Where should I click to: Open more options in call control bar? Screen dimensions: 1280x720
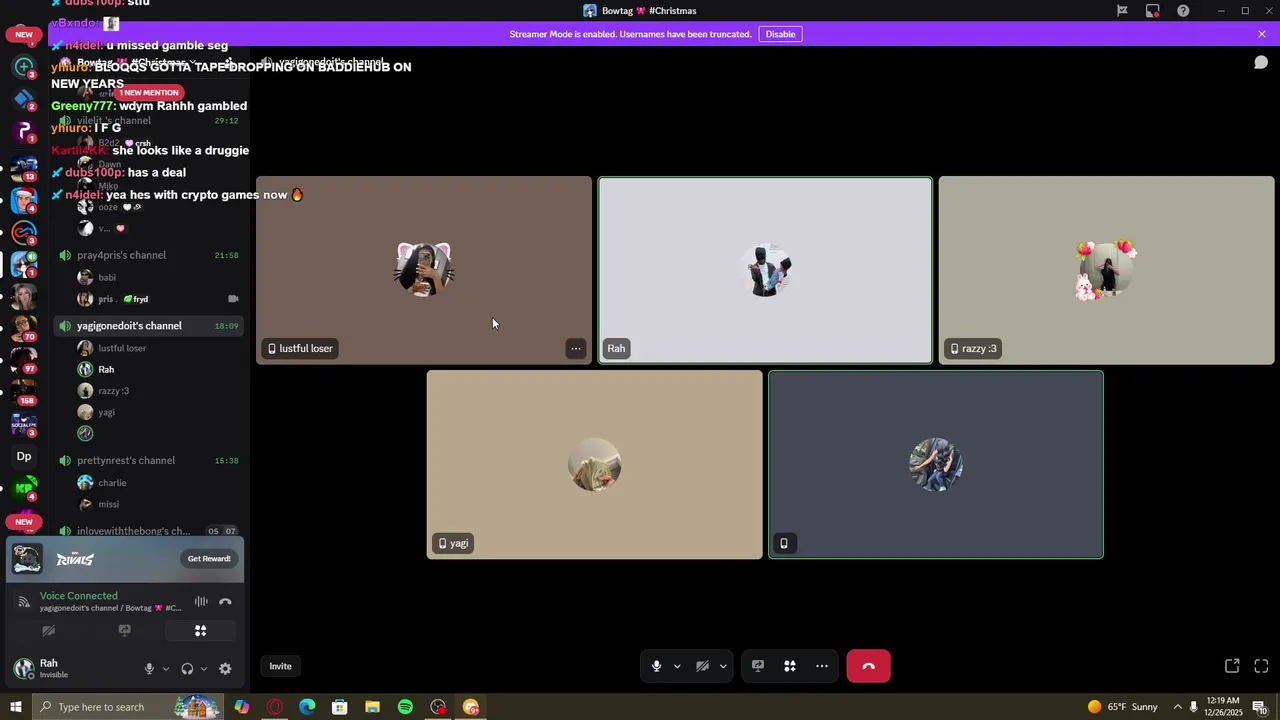click(x=822, y=666)
